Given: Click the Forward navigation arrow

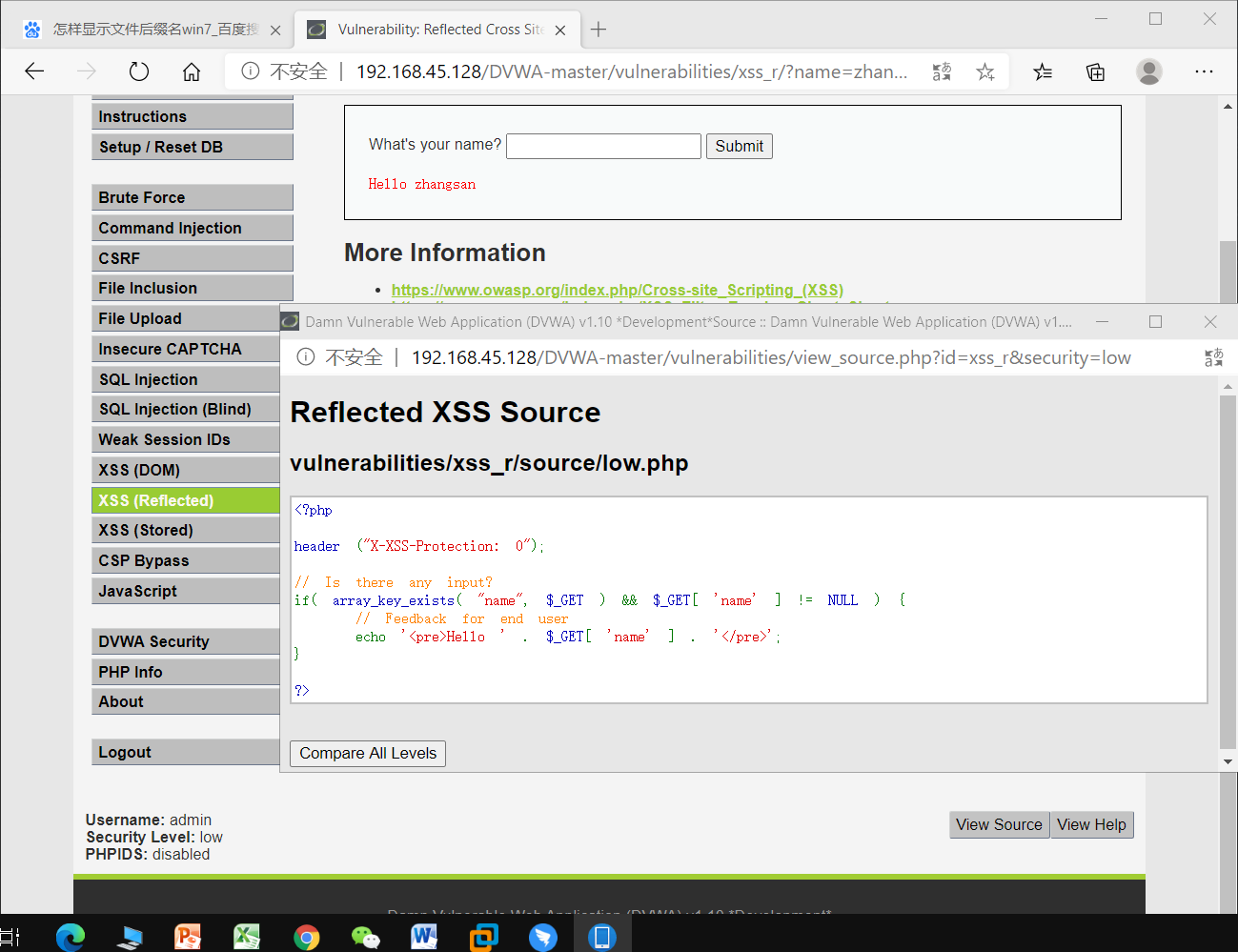Looking at the screenshot, I should click(87, 71).
